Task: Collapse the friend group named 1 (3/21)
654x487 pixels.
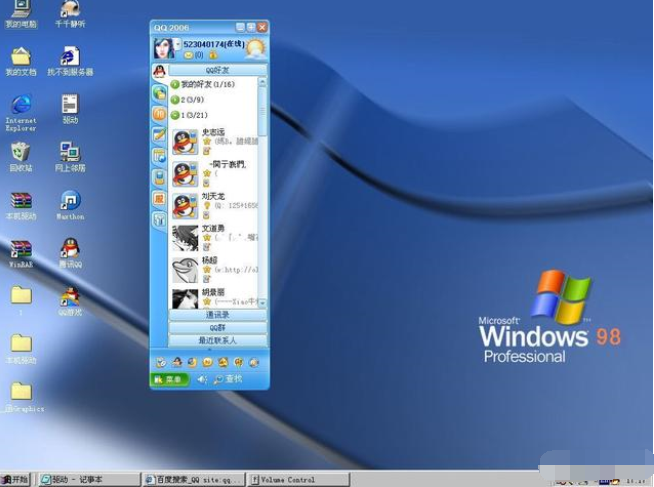Action: [175, 115]
